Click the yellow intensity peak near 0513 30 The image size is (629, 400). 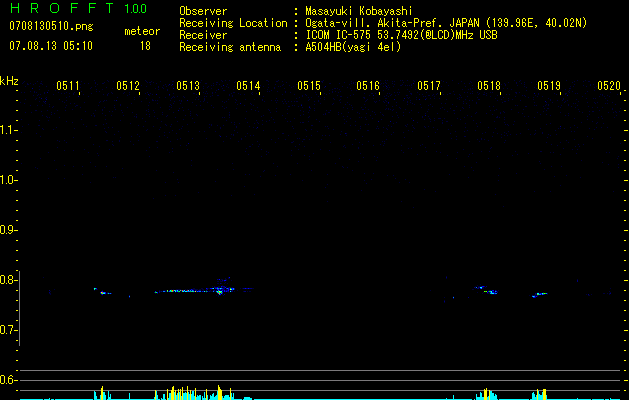click(219, 392)
